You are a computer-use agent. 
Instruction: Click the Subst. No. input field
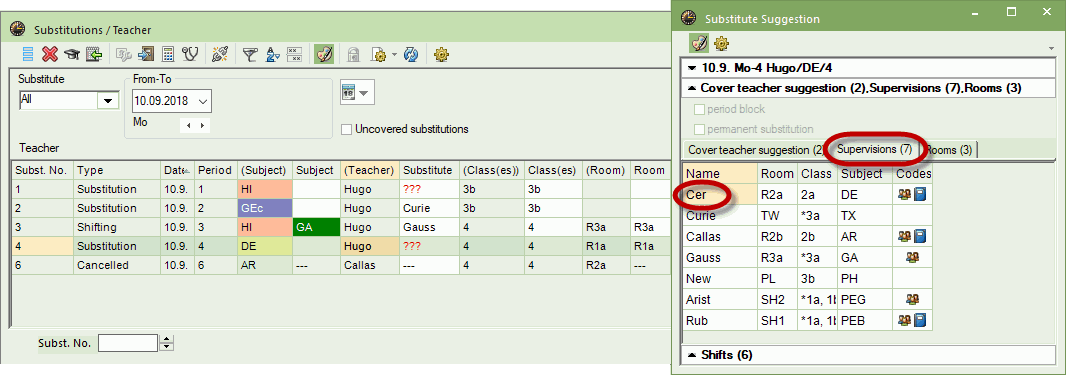click(128, 343)
